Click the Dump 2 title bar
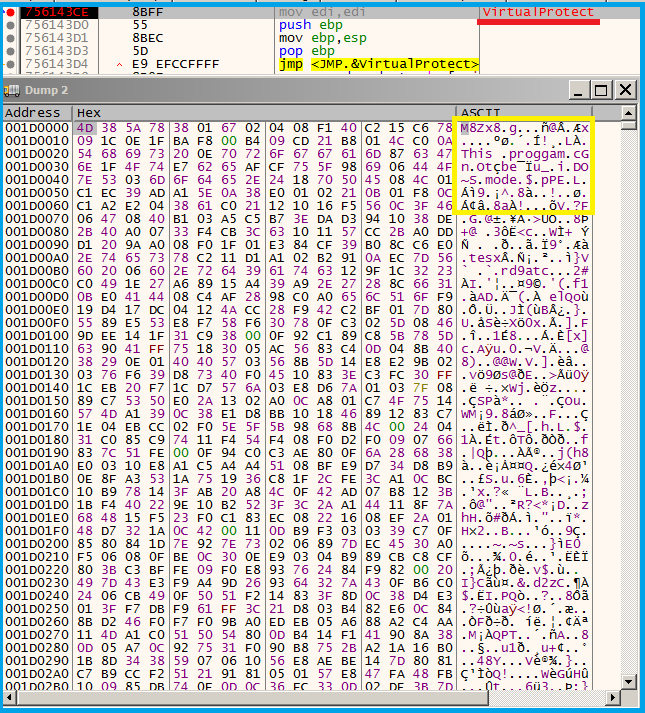Screen dimensions: 645x713 pos(300,90)
